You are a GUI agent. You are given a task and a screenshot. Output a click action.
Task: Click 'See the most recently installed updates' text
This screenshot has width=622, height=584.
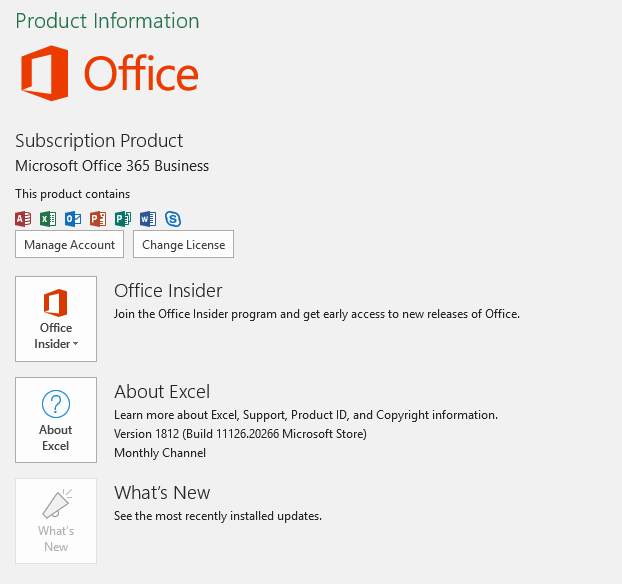click(x=218, y=516)
